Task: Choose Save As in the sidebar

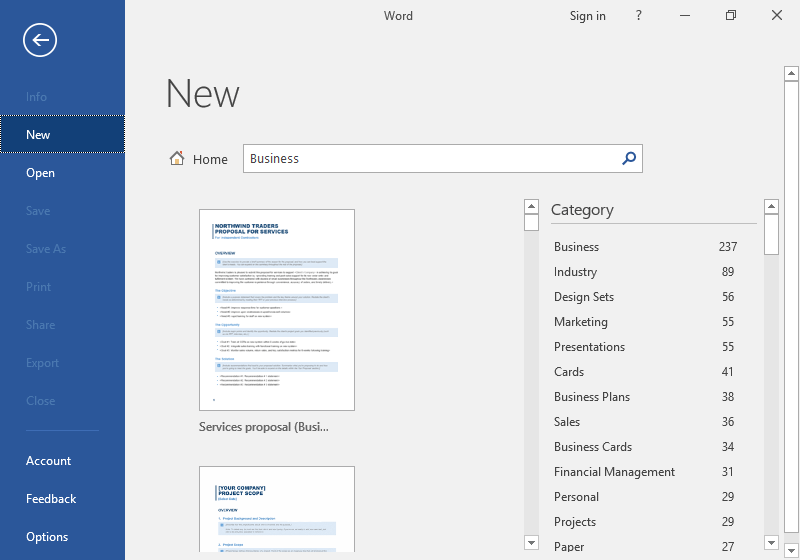Action: (62, 248)
